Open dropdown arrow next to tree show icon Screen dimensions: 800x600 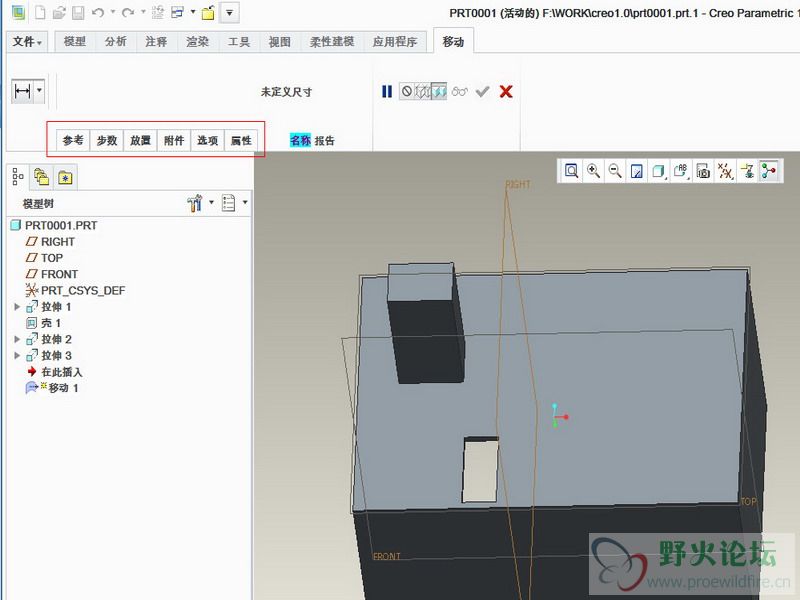pyautogui.click(x=245, y=203)
